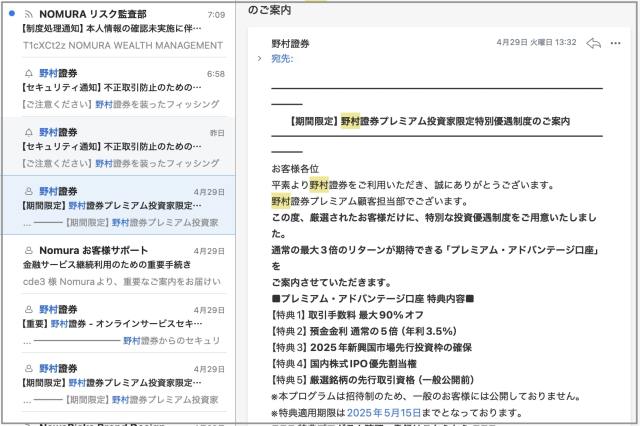
Task: Open the 6:58 【セキュリティ通知】 email
Action: pos(120,89)
